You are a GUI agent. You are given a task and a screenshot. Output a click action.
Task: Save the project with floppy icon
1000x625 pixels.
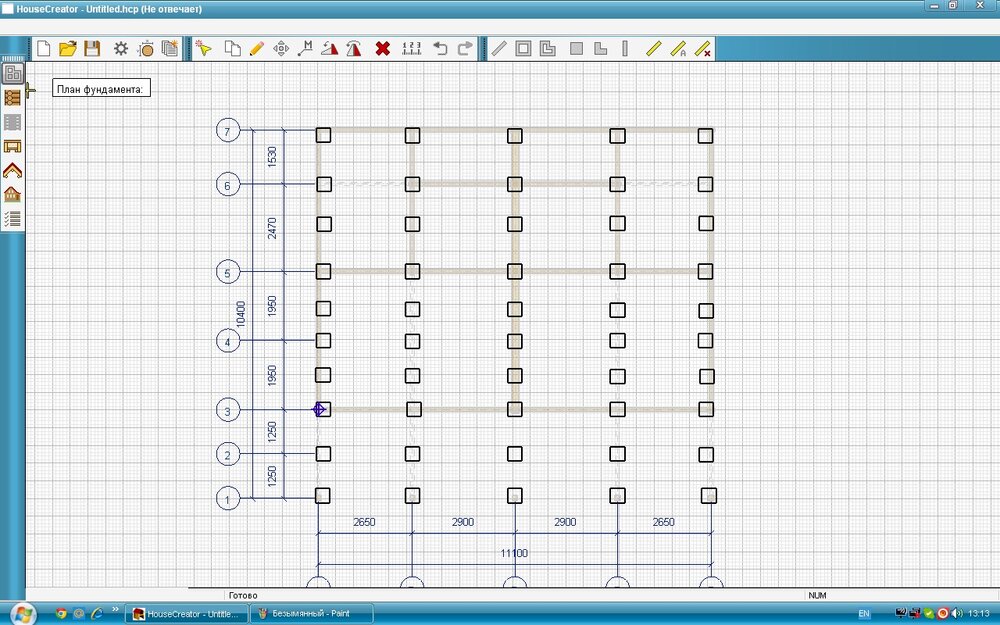[92, 48]
